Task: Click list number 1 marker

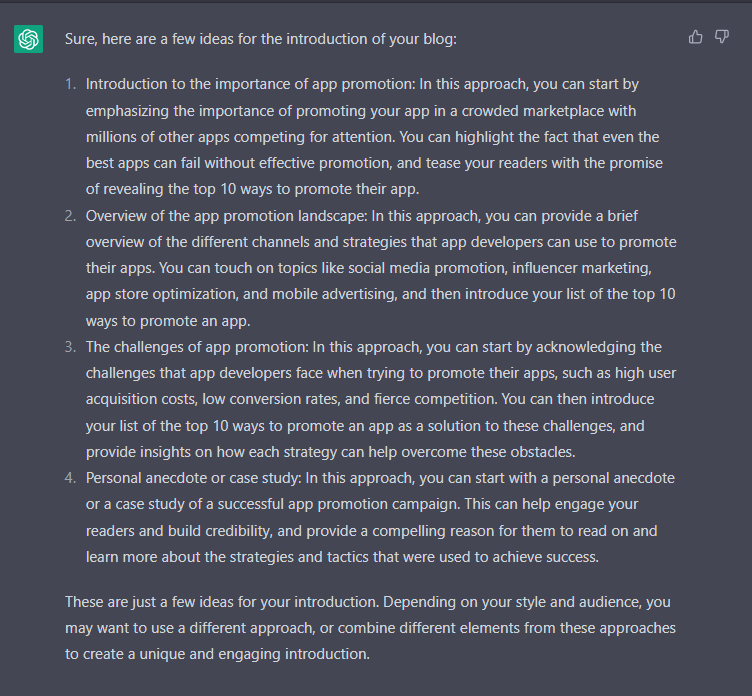Action: [x=70, y=84]
